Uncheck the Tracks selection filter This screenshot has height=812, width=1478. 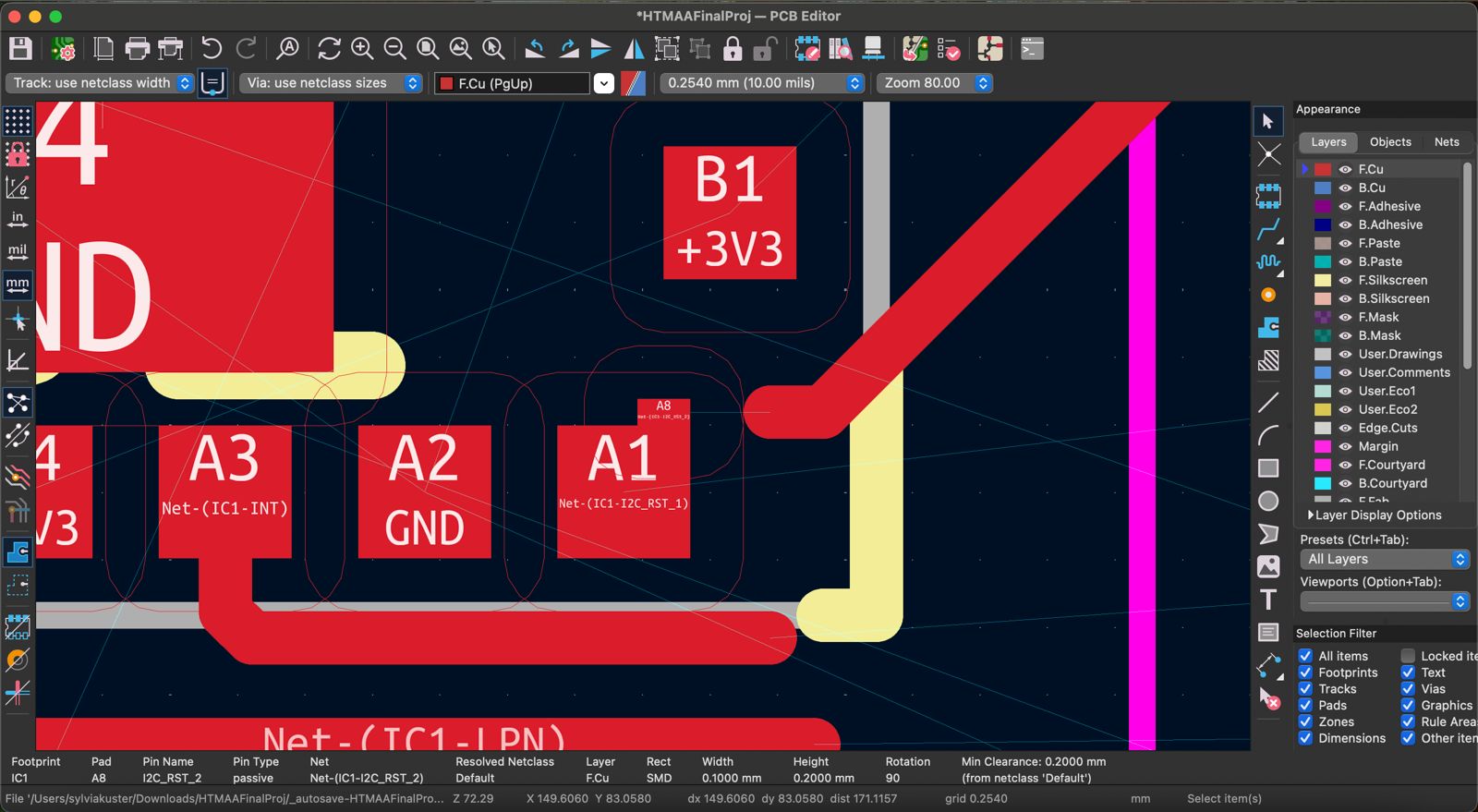tap(1305, 689)
